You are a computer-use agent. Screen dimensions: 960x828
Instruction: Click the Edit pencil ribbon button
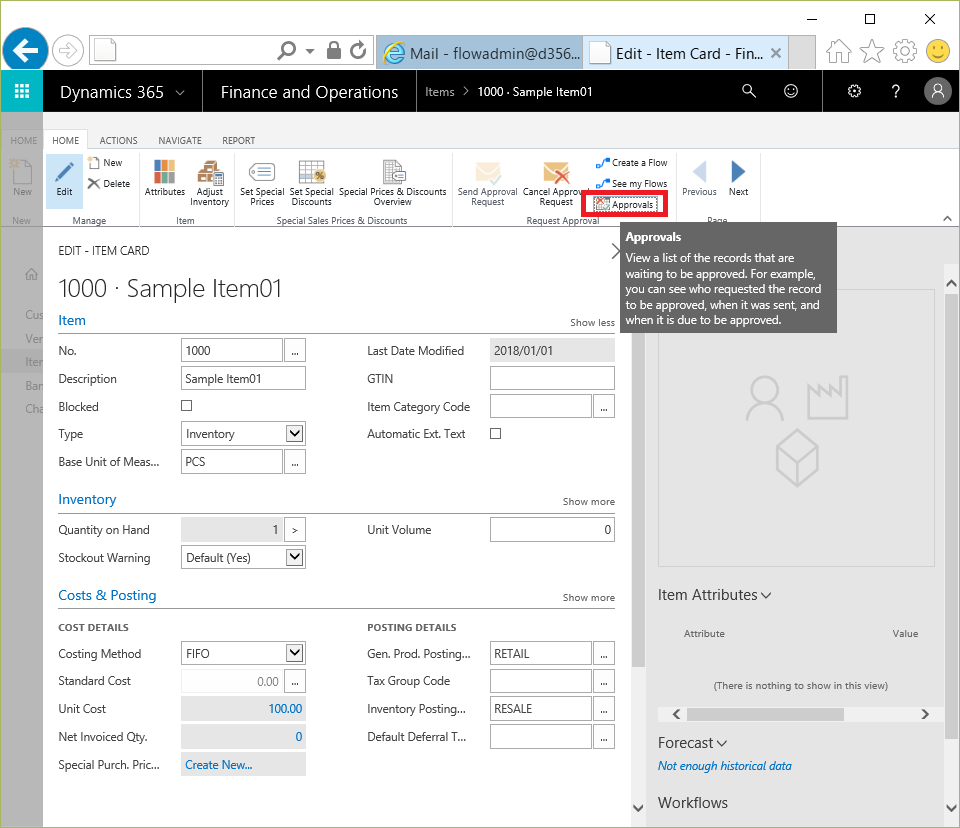click(x=64, y=179)
